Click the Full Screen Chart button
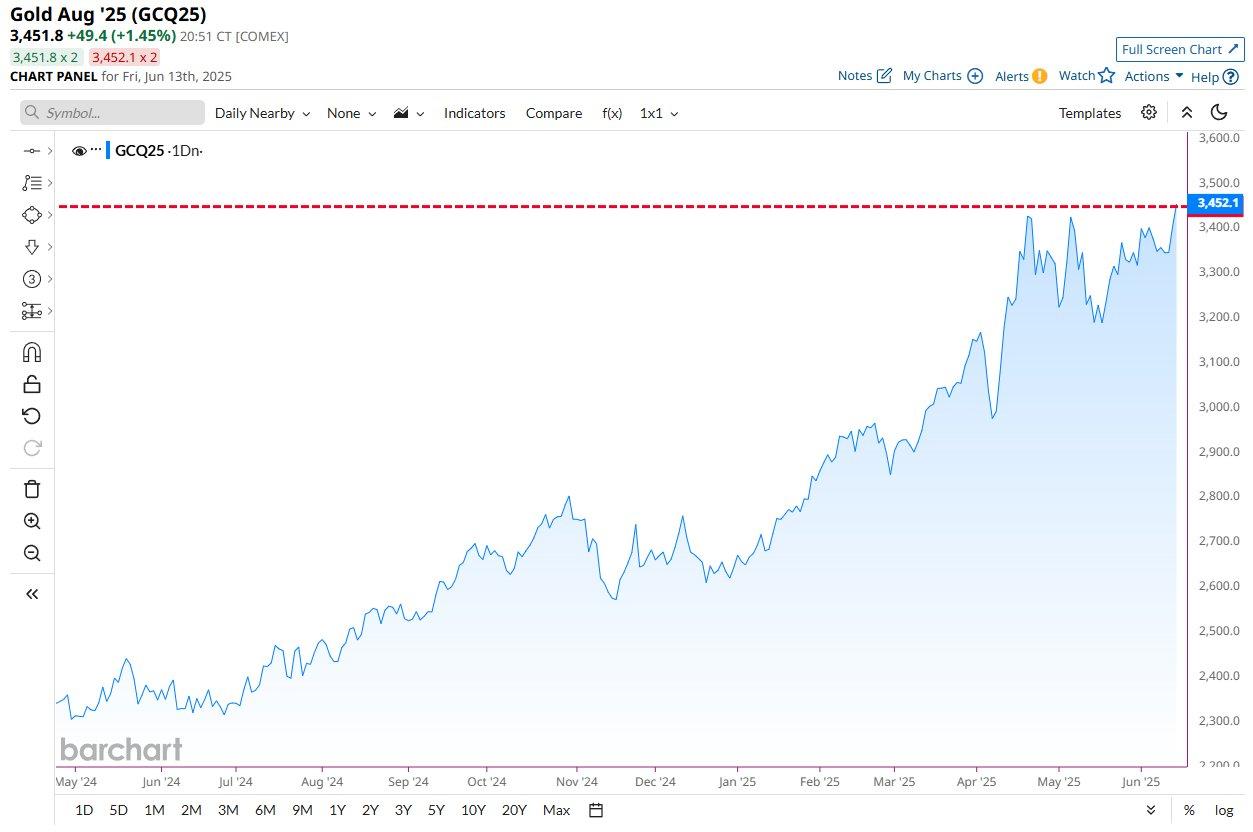 click(x=1180, y=49)
